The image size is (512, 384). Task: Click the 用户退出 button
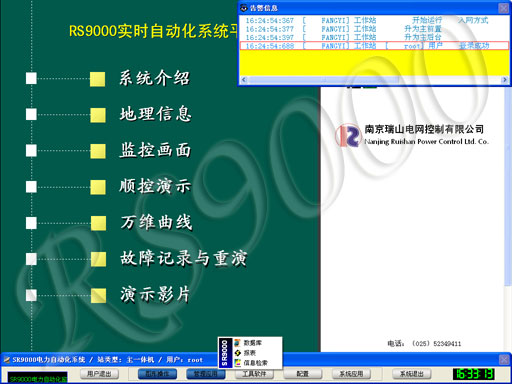pos(99,374)
